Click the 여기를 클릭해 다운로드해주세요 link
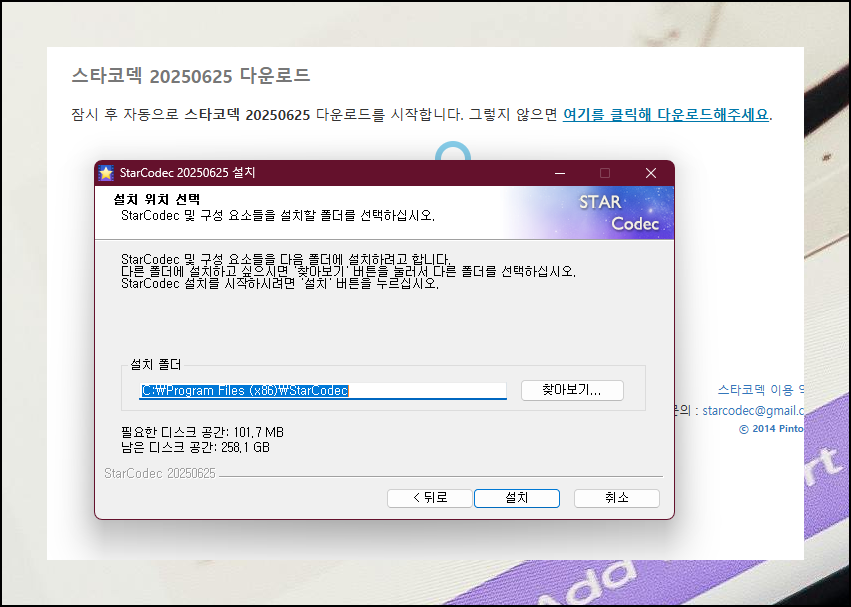Screen dimensions: 851x607 (666, 115)
